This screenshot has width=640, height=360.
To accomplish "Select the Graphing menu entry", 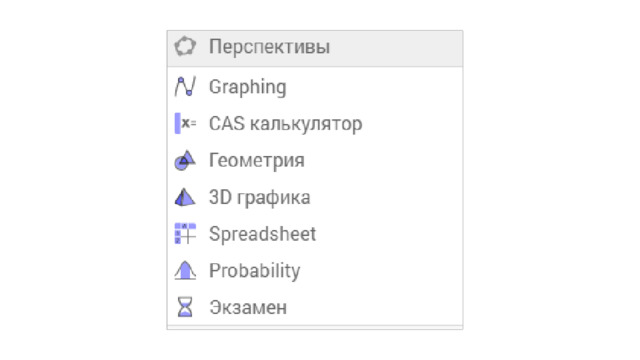I will click(315, 87).
